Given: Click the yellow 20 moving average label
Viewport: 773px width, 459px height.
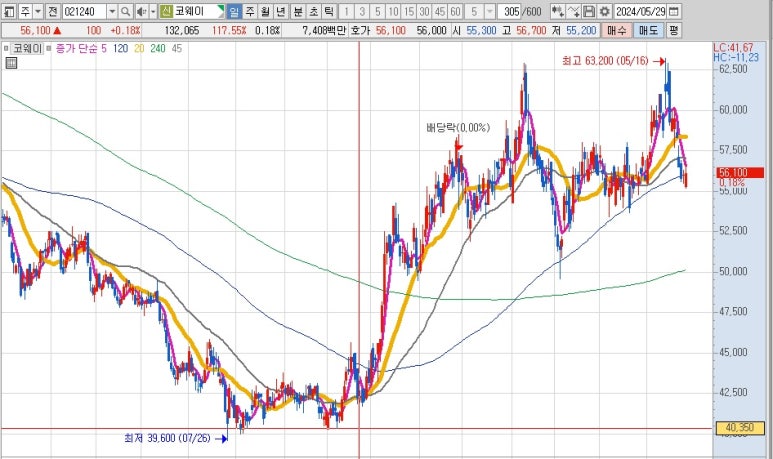Looking at the screenshot, I should 139,48.
